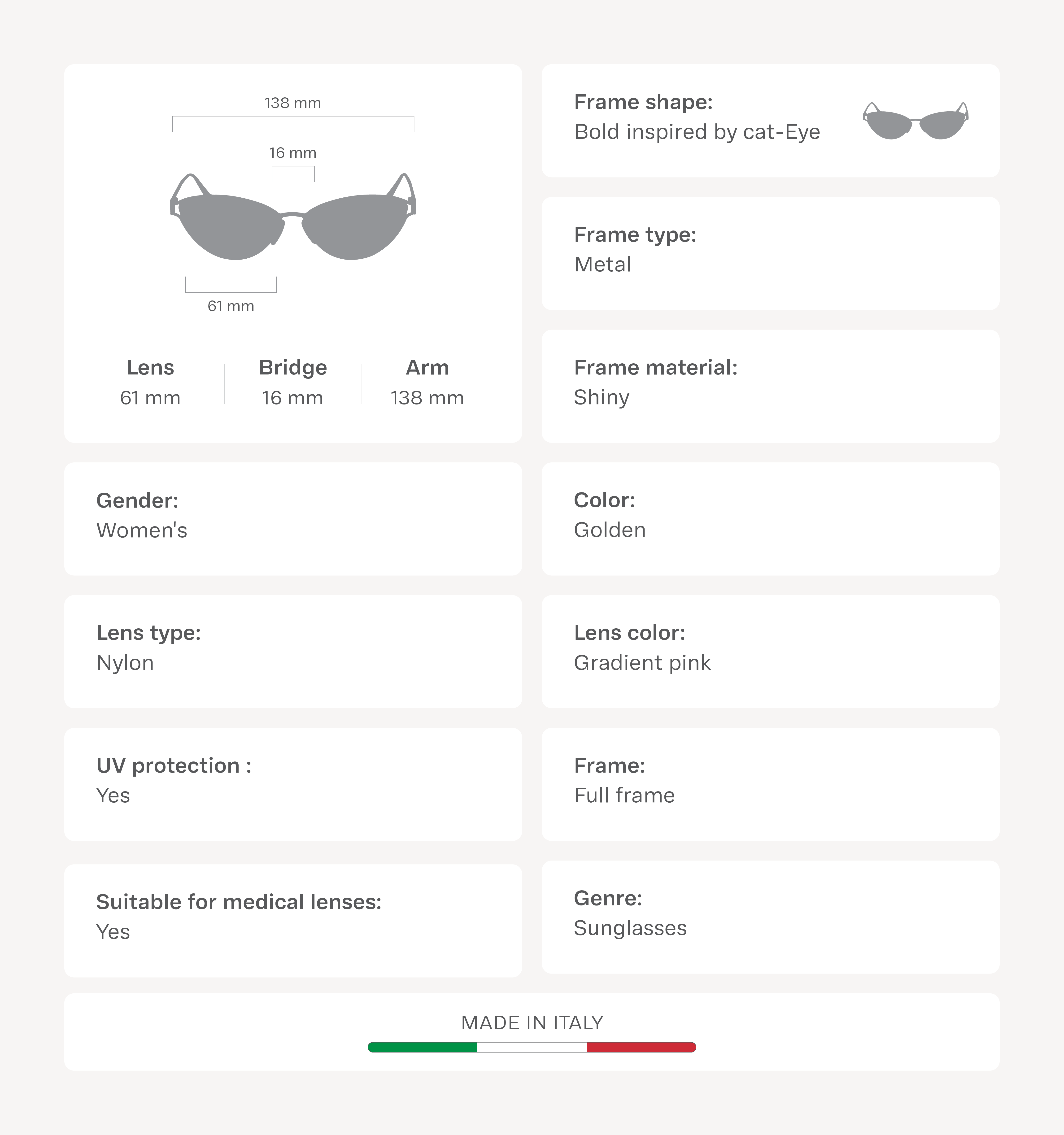Screen dimensions: 1064x1135
Task: Click the Frame shape heading
Action: 643,102
